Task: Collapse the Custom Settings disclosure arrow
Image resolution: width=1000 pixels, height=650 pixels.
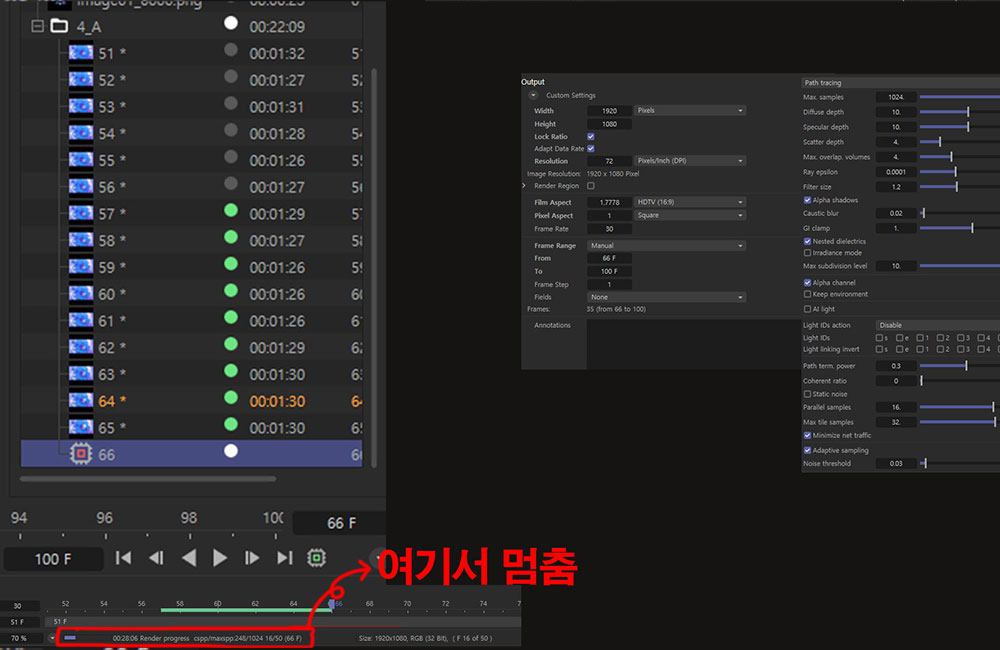Action: (533, 95)
